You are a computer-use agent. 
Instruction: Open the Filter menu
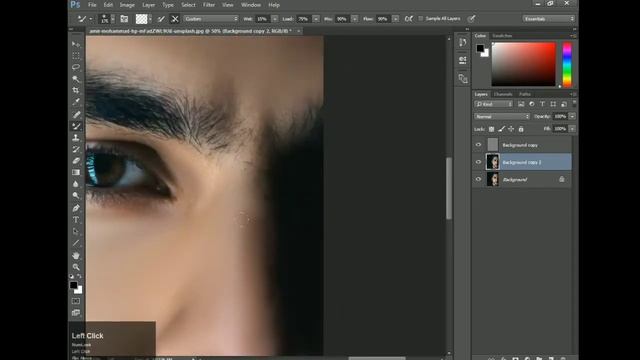pyautogui.click(x=209, y=5)
